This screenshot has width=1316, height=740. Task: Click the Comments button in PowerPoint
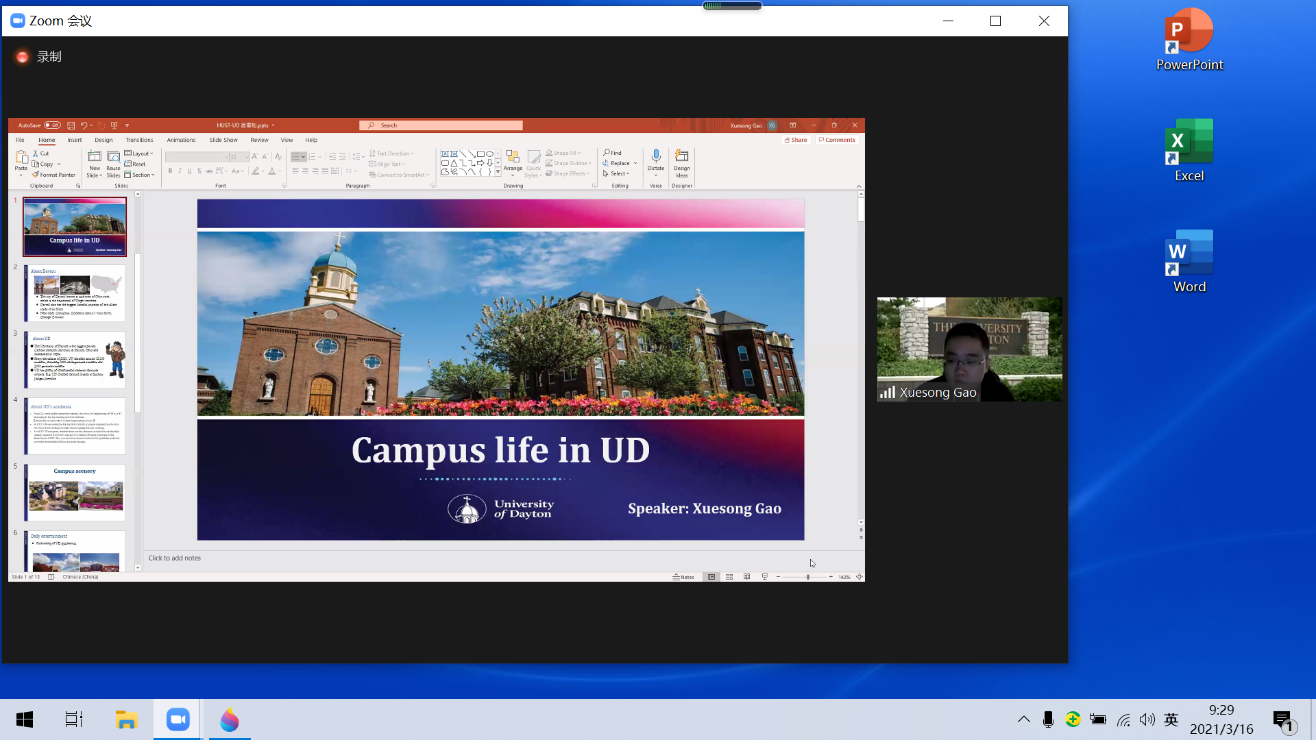tap(837, 140)
